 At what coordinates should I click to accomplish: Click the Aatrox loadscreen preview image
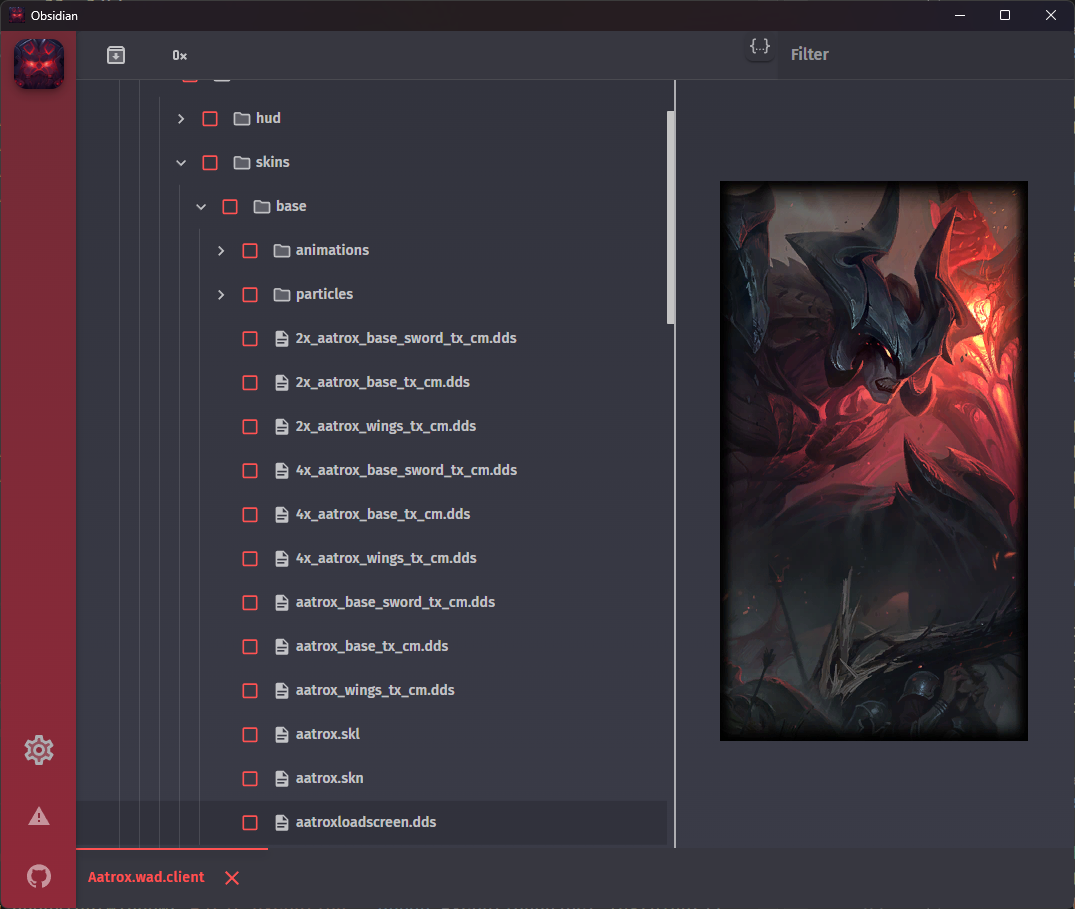[873, 461]
